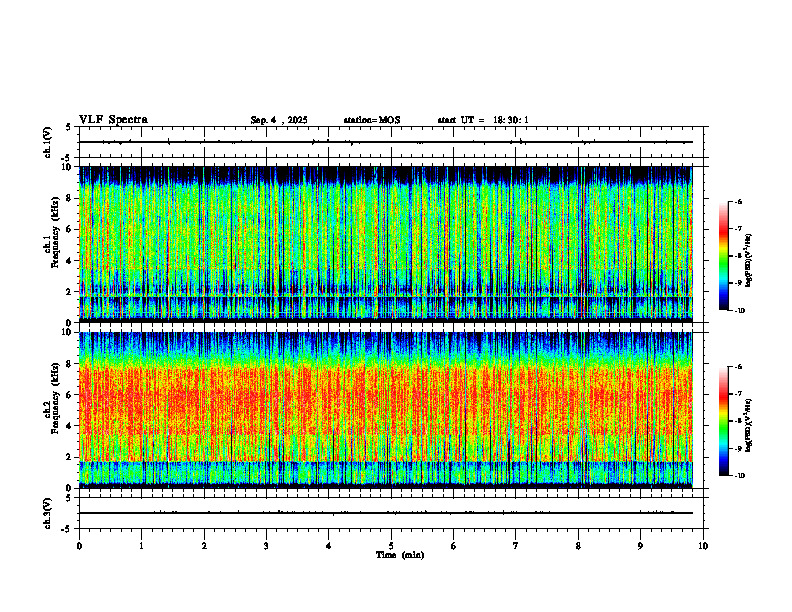Click the ch.2 colorbar "log(PSD)" label
792x612 pixels.
[749, 424]
